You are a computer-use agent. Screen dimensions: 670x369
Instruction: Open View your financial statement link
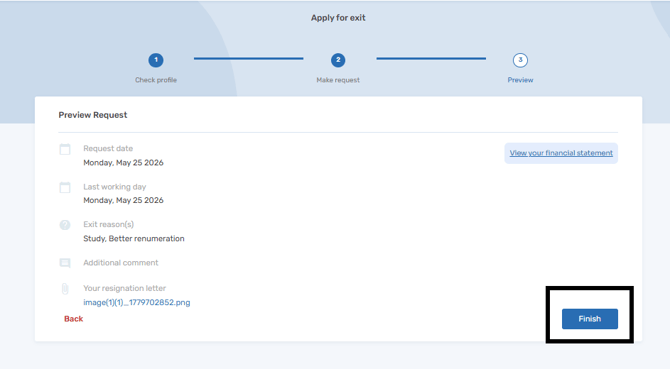tap(561, 153)
